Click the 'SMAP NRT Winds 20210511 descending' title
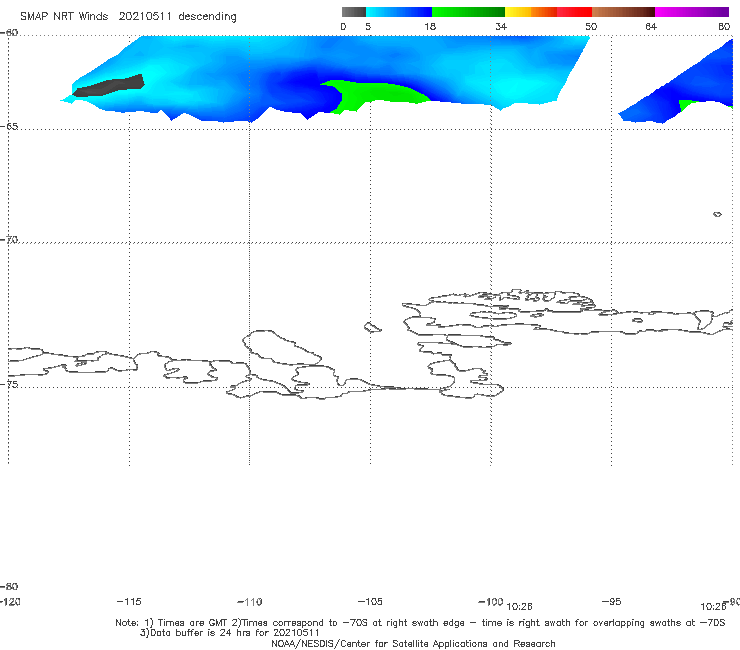Viewport: 740px width, 650px height. coord(128,17)
